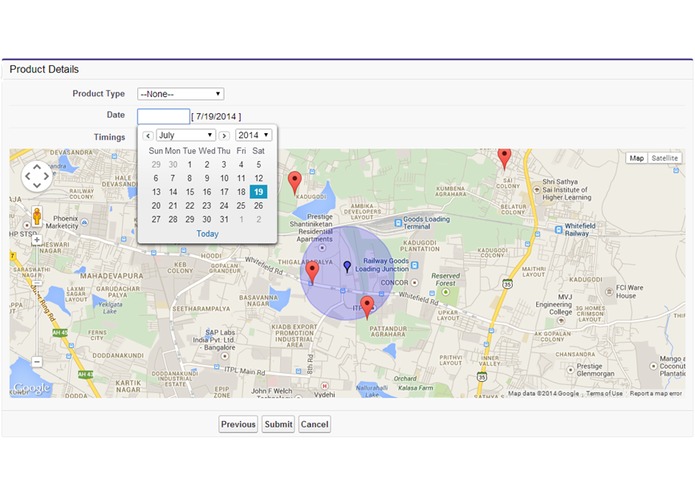Screen dimensions: 695x494
Task: Pick July 1 in the calendar
Action: click(x=190, y=164)
